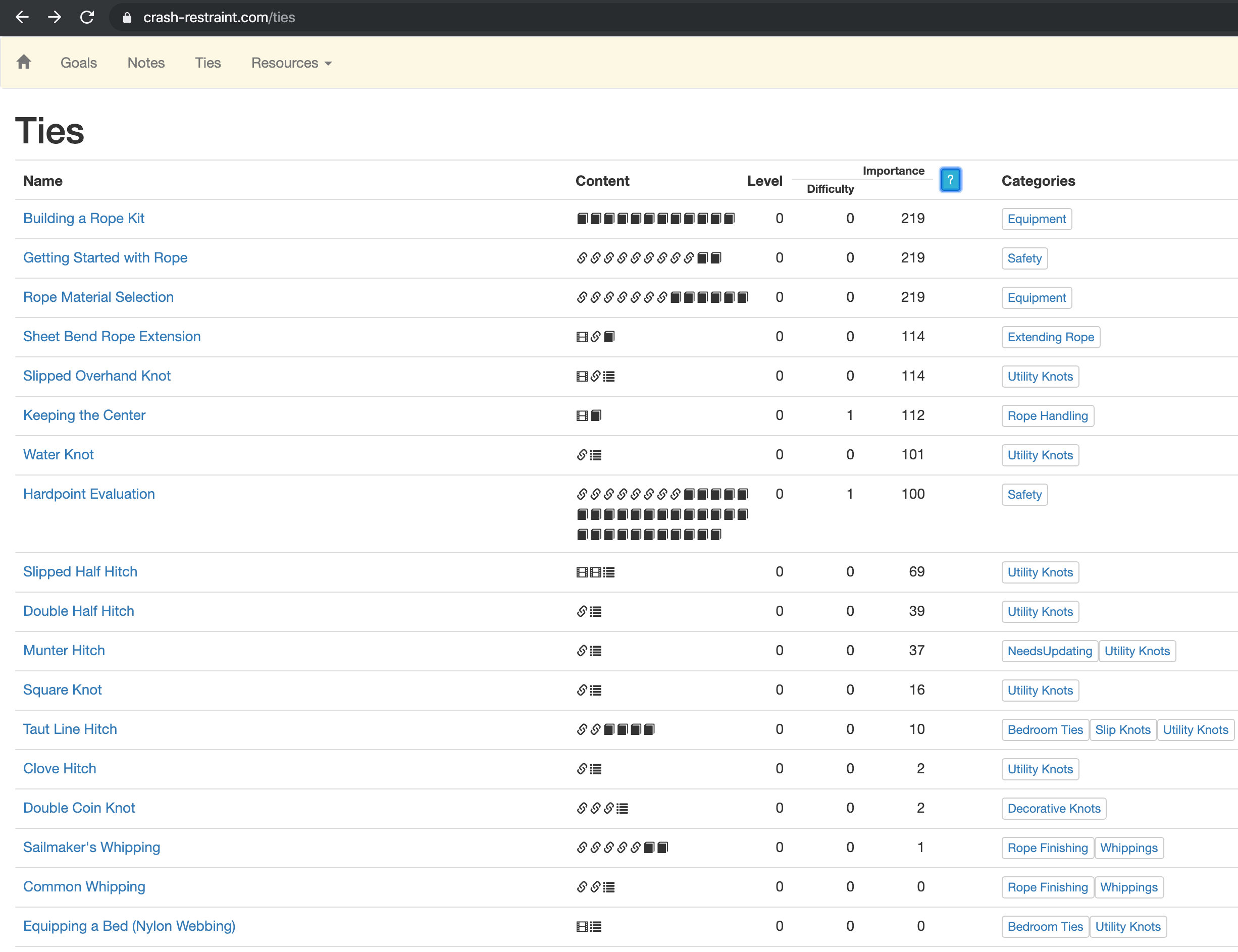Open the Double Coin Knot tie page
This screenshot has width=1238, height=952.
tap(79, 808)
